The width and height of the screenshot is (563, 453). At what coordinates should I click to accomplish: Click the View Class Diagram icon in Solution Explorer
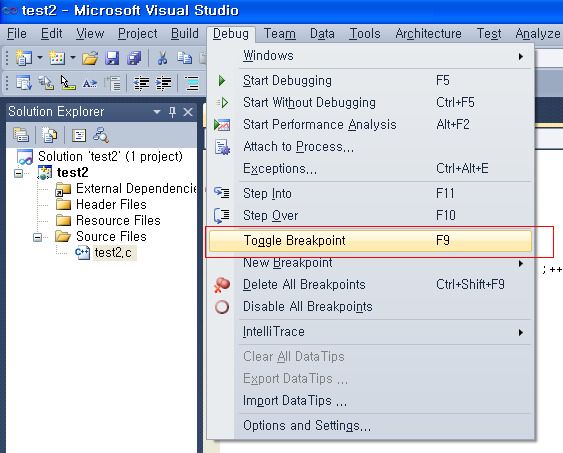[x=101, y=135]
